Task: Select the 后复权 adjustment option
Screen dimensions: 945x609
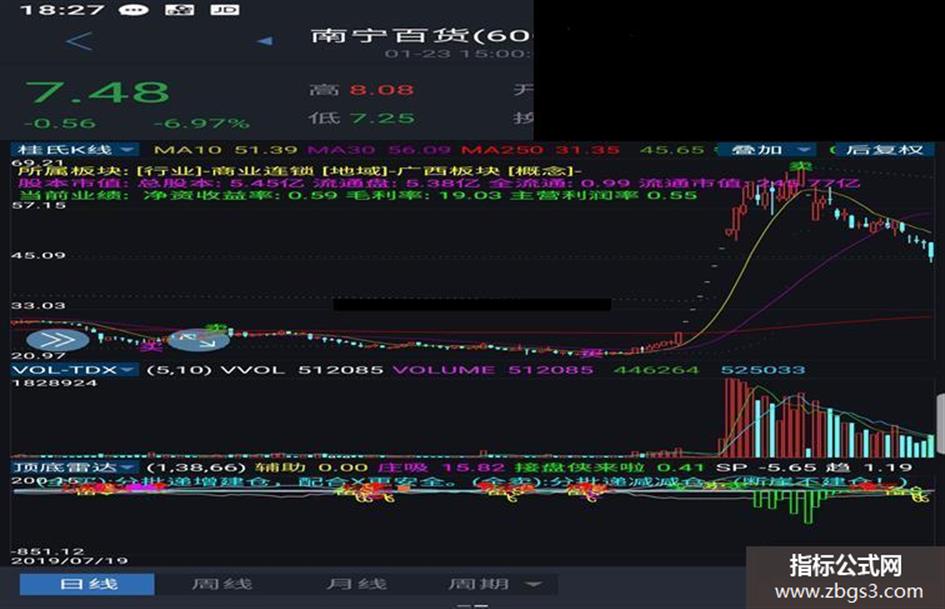Action: coord(883,150)
